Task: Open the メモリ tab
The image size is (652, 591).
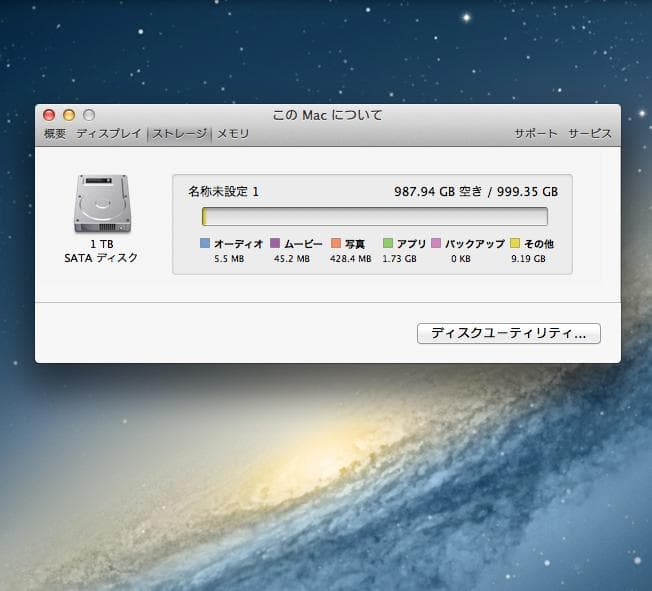Action: coord(233,134)
